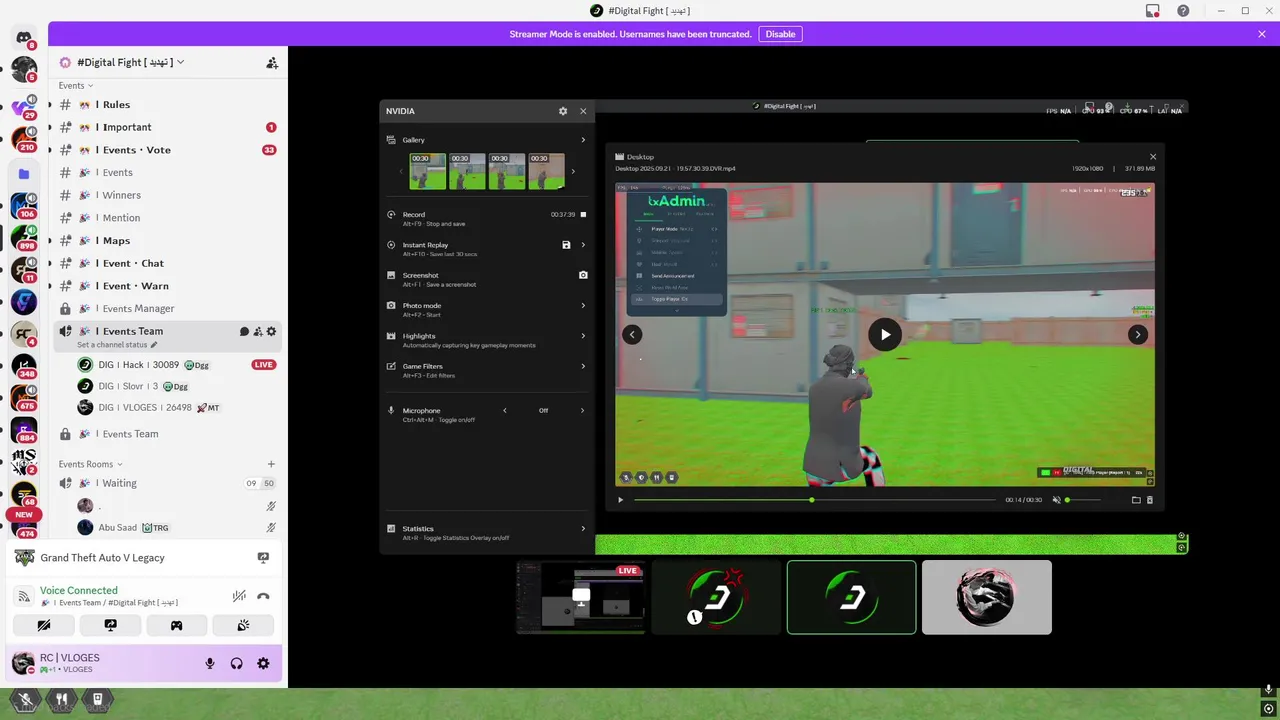1280x720 pixels.
Task: Click stream icon next to Grand Theft Auto V Legacy
Action: coord(263,558)
